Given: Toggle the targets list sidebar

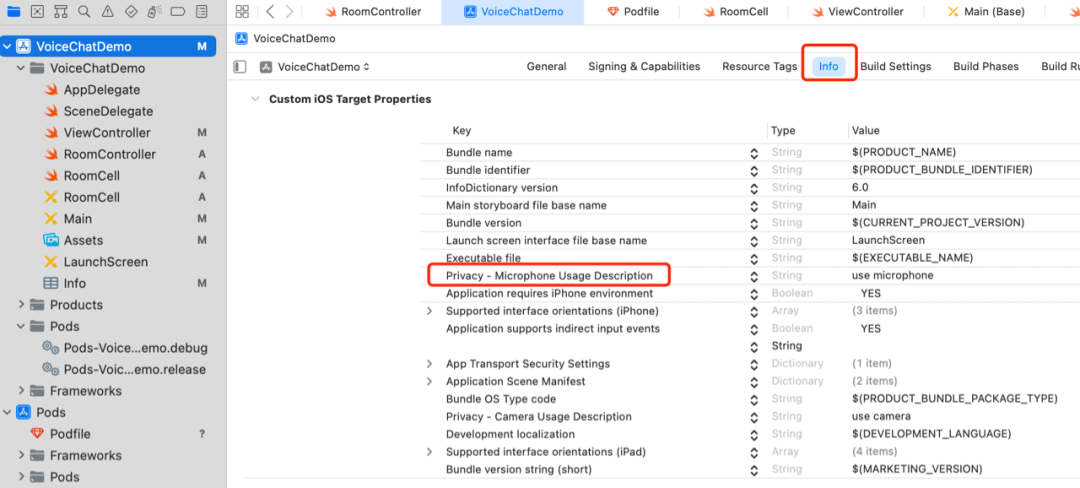Looking at the screenshot, I should 240,67.
